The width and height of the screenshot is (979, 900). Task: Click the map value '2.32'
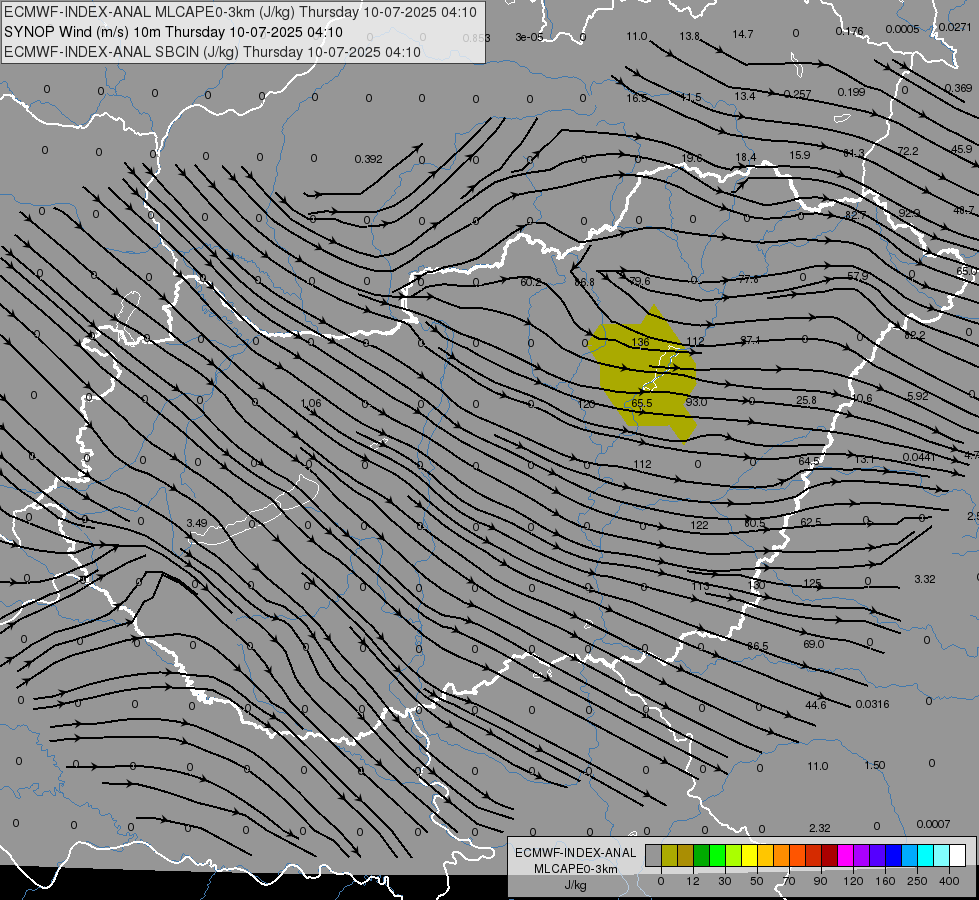click(x=819, y=828)
